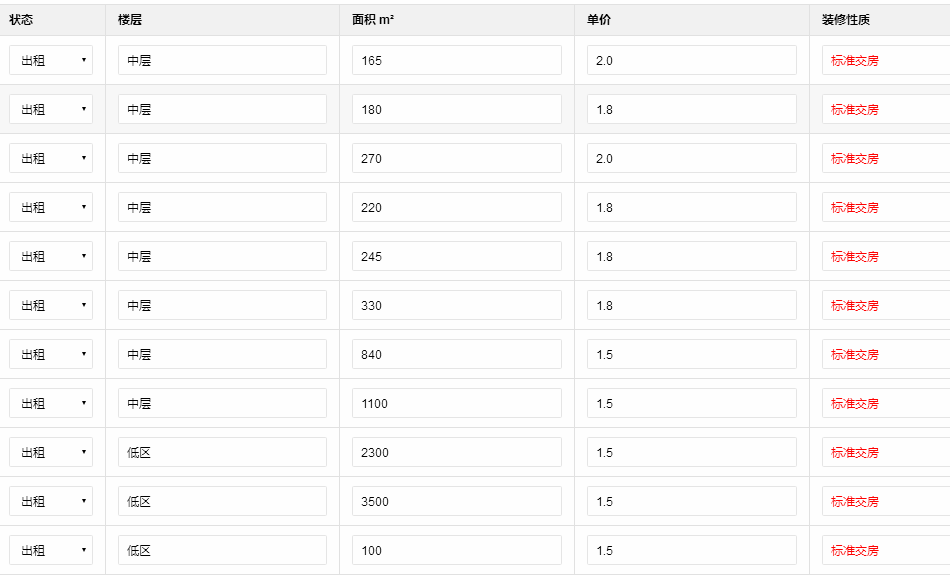Open the 状态 dropdown in the 165 area row
Screen dimensions: 950x575
(x=51, y=60)
